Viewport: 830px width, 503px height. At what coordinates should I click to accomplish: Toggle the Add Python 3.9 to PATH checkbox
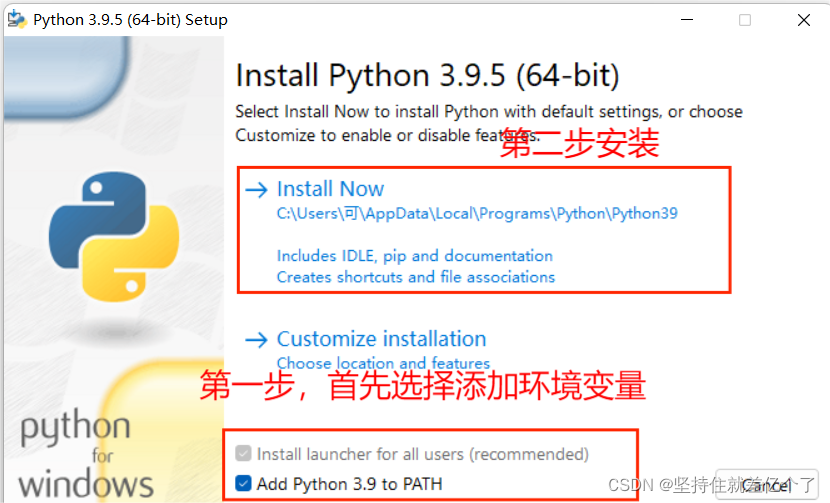click(x=243, y=483)
